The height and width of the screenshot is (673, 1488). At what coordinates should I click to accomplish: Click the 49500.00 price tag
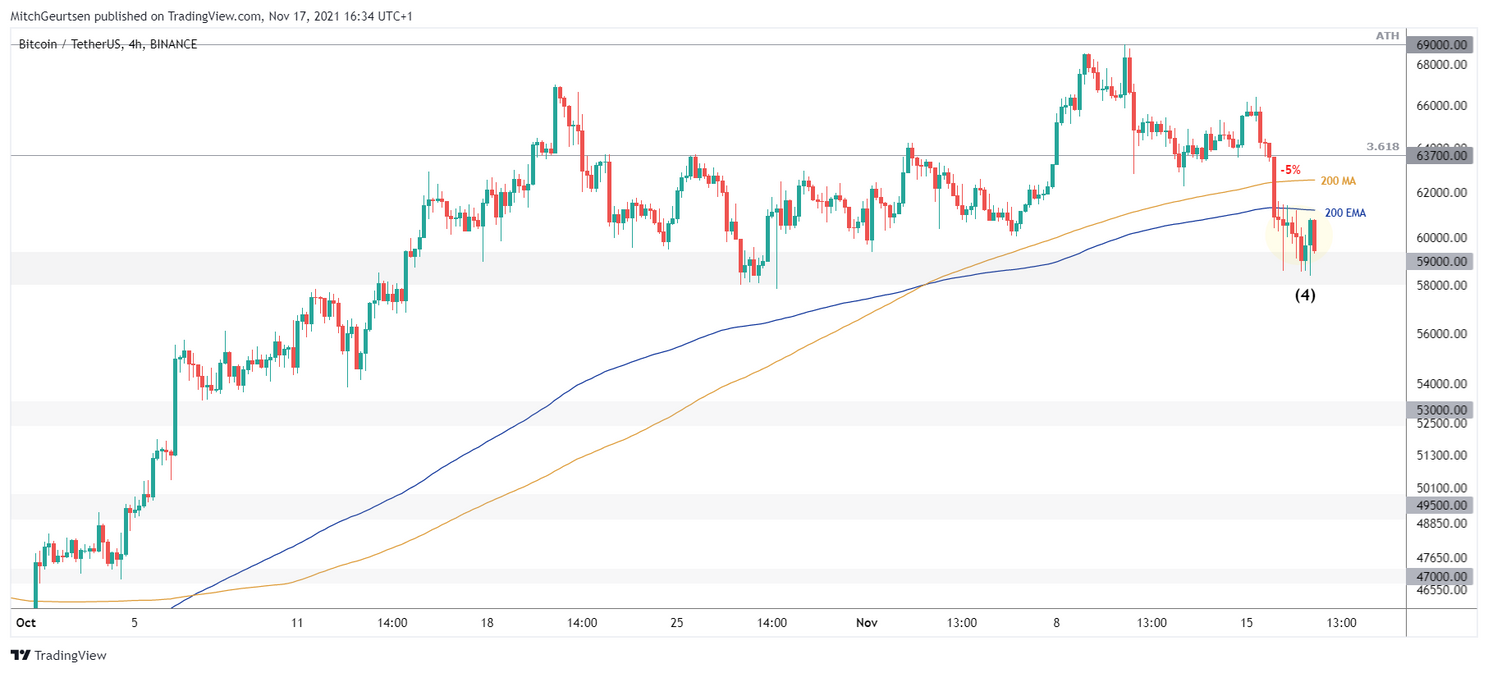coord(1441,506)
